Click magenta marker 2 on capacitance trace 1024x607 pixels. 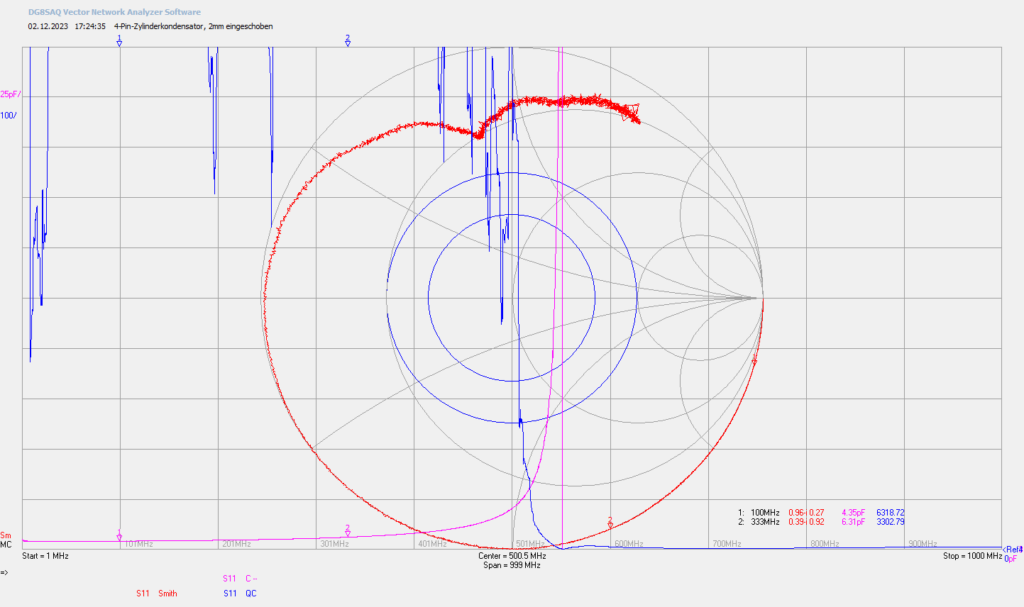347,531
